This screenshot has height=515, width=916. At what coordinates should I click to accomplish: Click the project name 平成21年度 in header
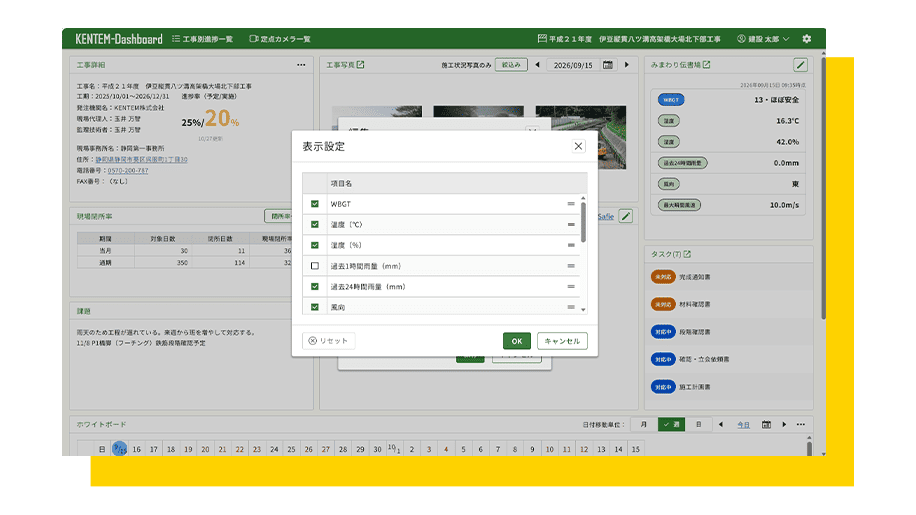click(x=629, y=39)
